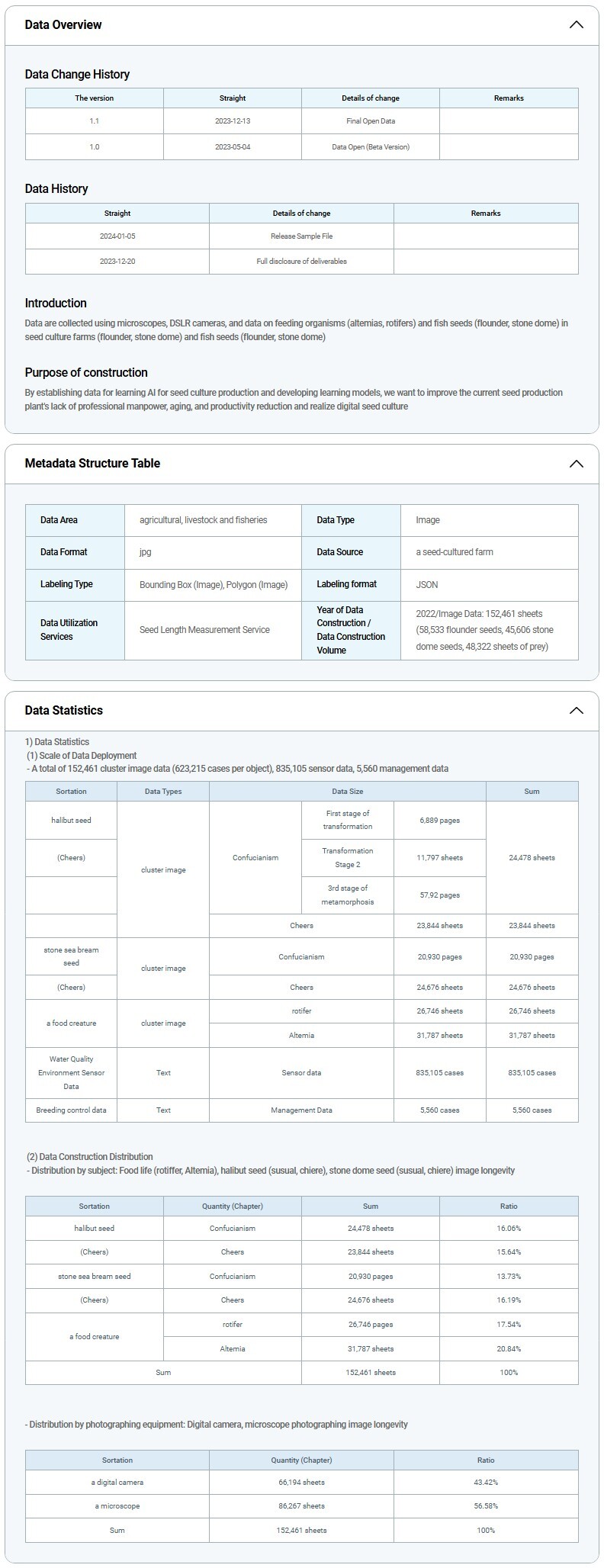Click the Bounding Box, Polygon labeling value
The image size is (604, 1568).
click(x=214, y=585)
